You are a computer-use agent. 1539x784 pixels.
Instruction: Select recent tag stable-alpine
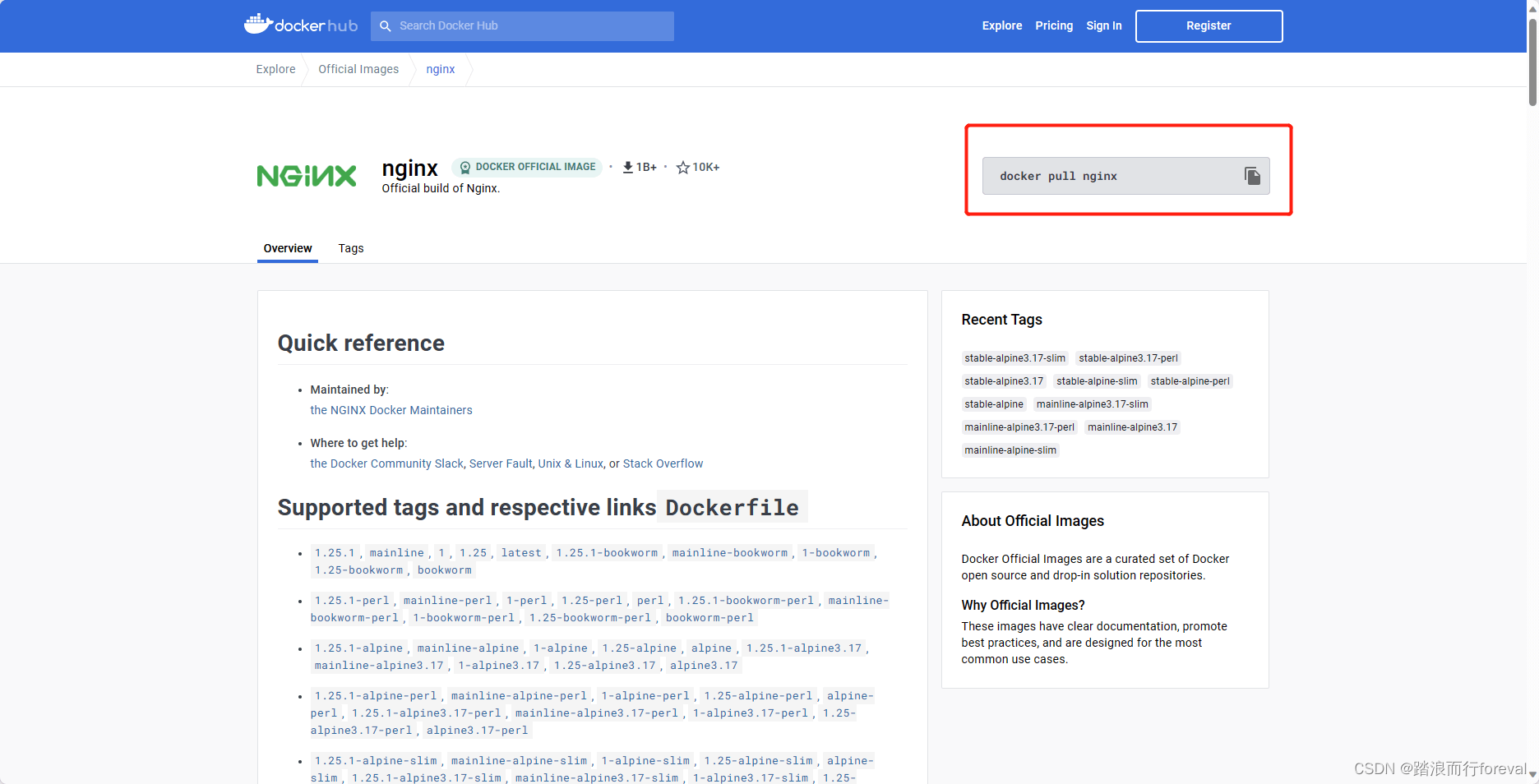[994, 404]
